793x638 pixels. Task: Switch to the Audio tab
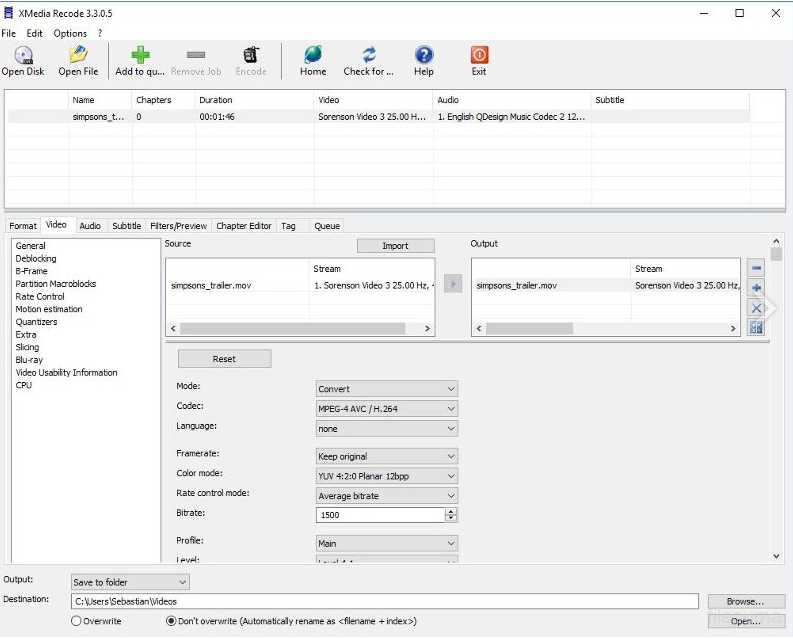[90, 226]
